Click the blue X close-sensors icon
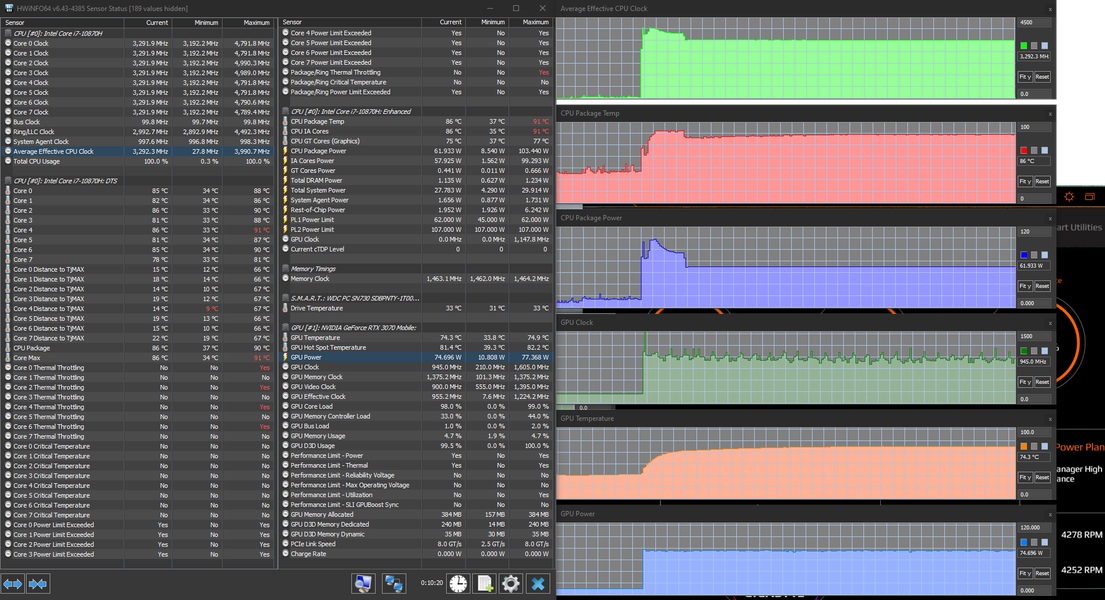 [x=538, y=583]
